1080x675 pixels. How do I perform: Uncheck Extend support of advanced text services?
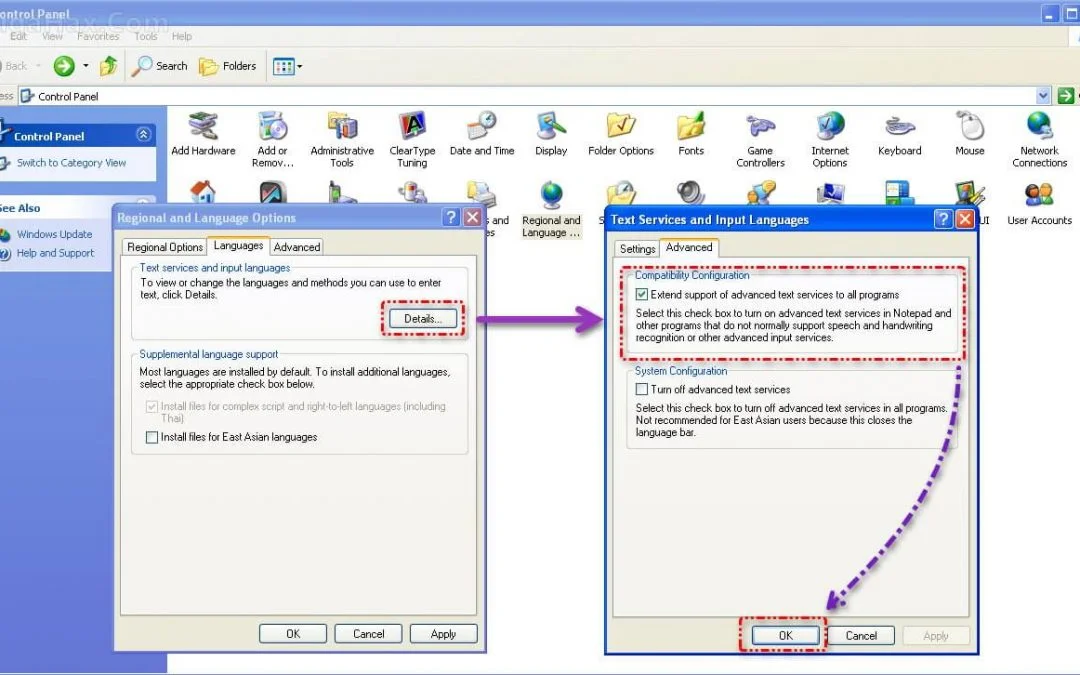[642, 295]
